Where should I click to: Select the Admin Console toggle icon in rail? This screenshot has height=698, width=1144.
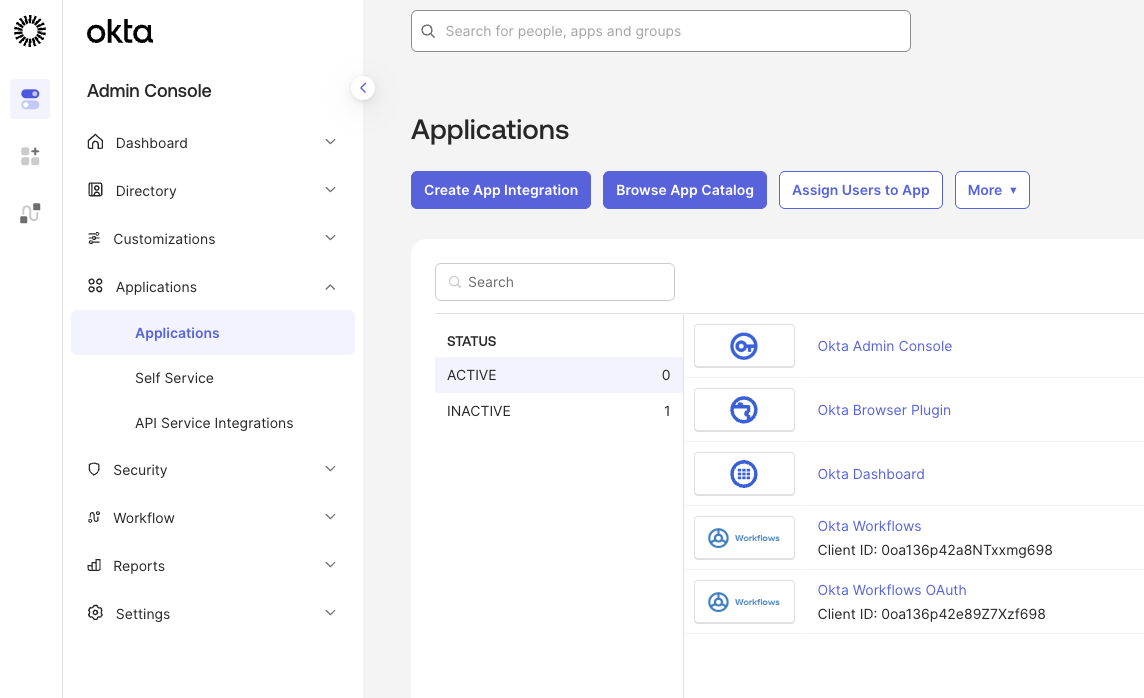[x=30, y=99]
